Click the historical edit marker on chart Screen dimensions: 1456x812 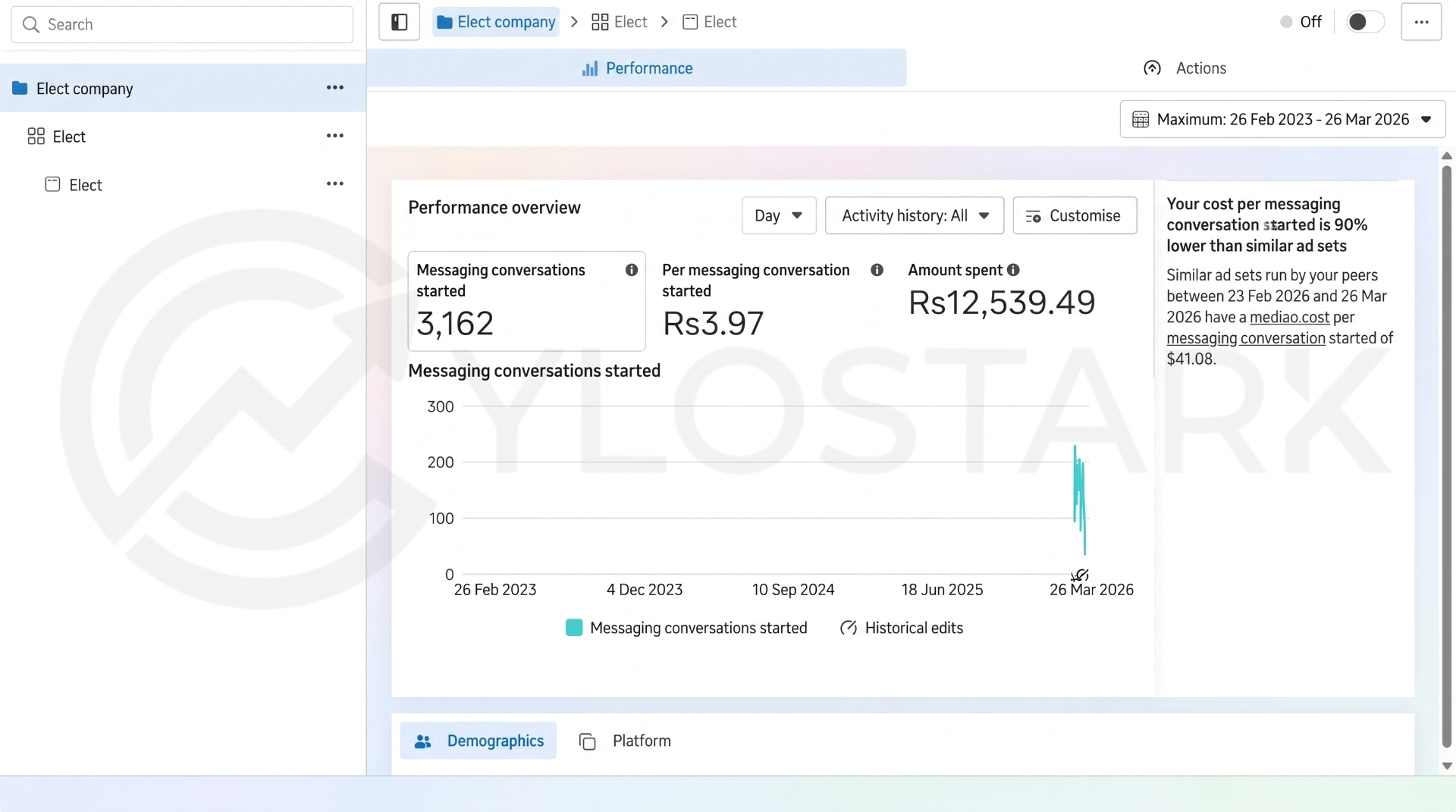1081,575
